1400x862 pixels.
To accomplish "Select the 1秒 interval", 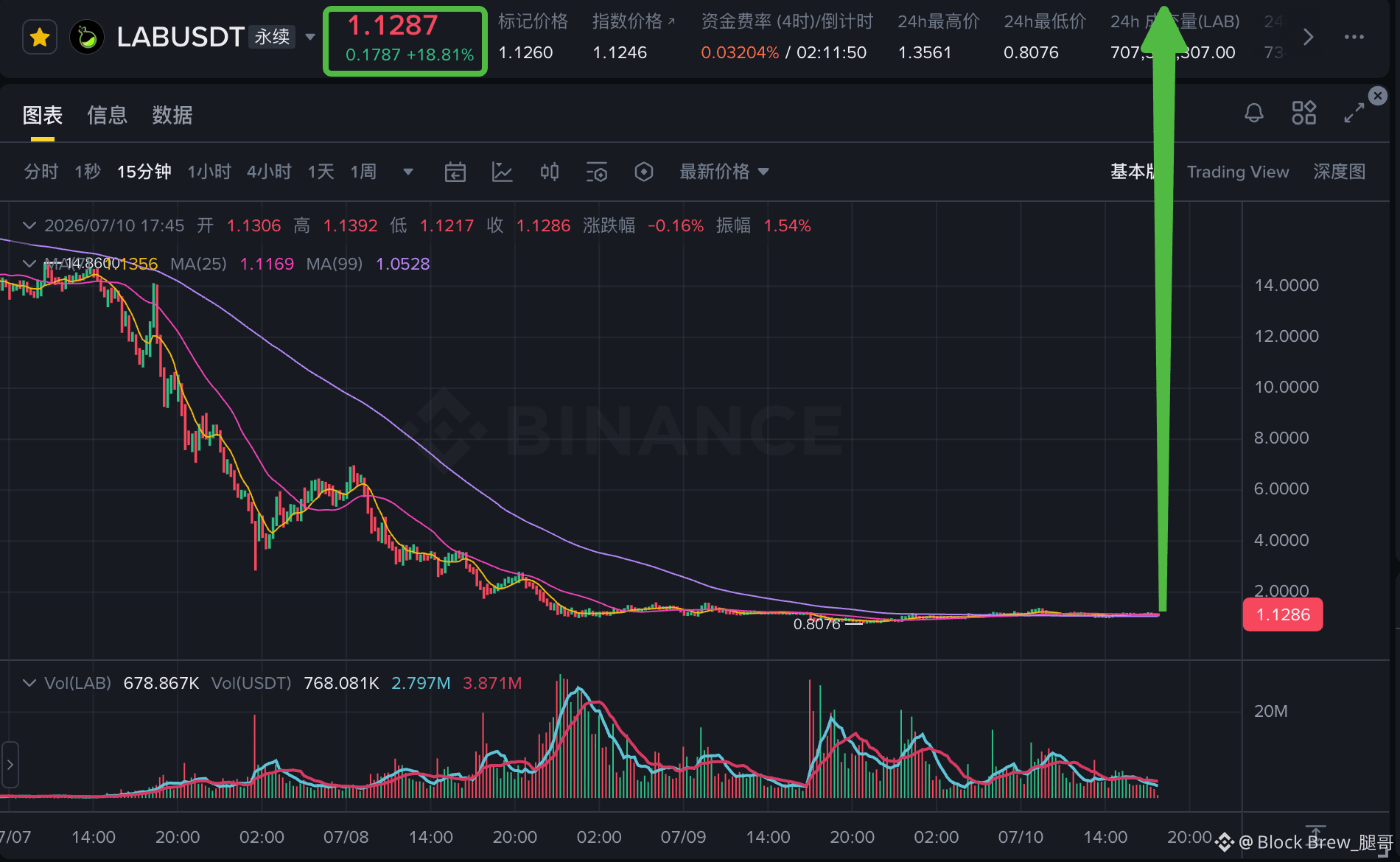I will [88, 172].
